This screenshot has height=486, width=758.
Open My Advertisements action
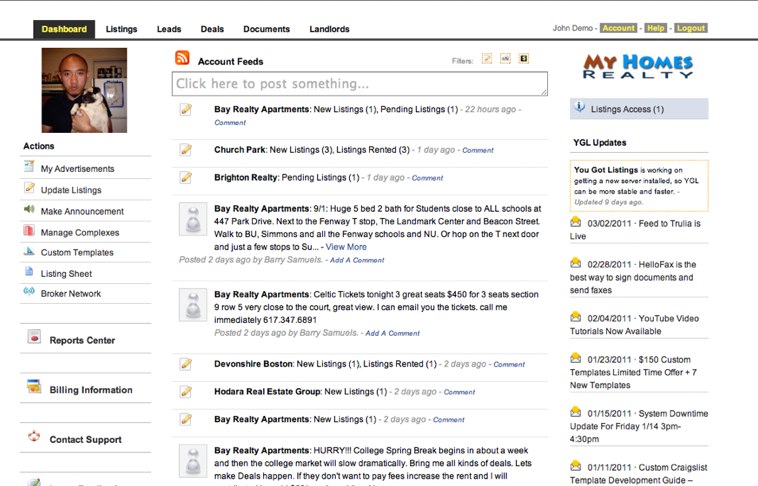[77, 169]
